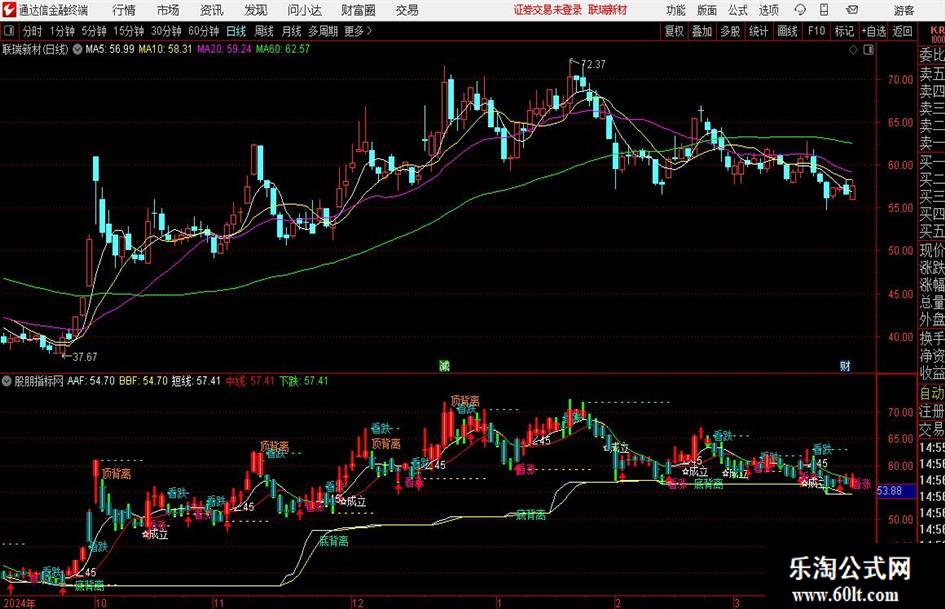Open the mobile phone icon

tap(824, 10)
